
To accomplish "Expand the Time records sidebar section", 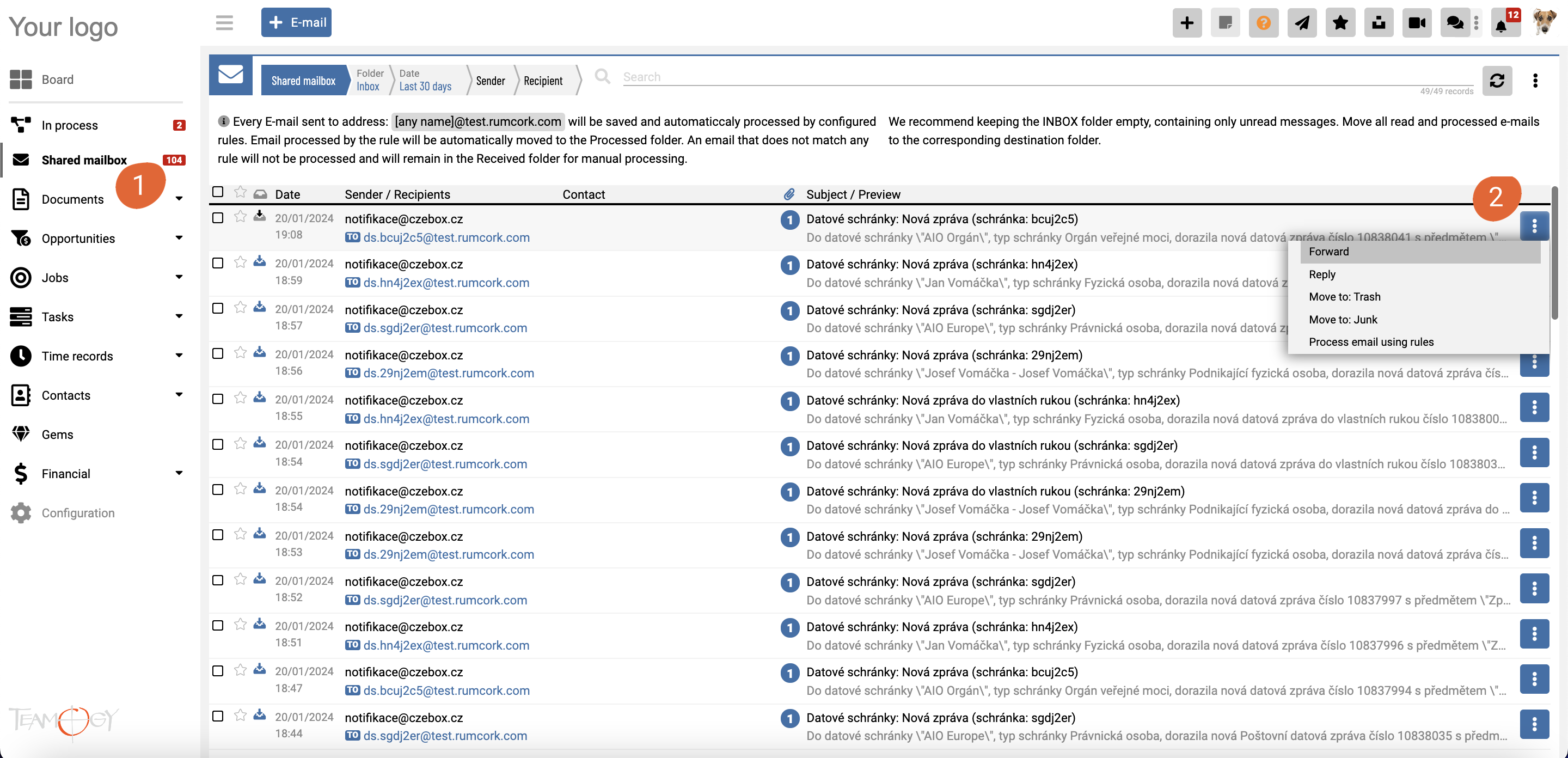I will click(179, 356).
